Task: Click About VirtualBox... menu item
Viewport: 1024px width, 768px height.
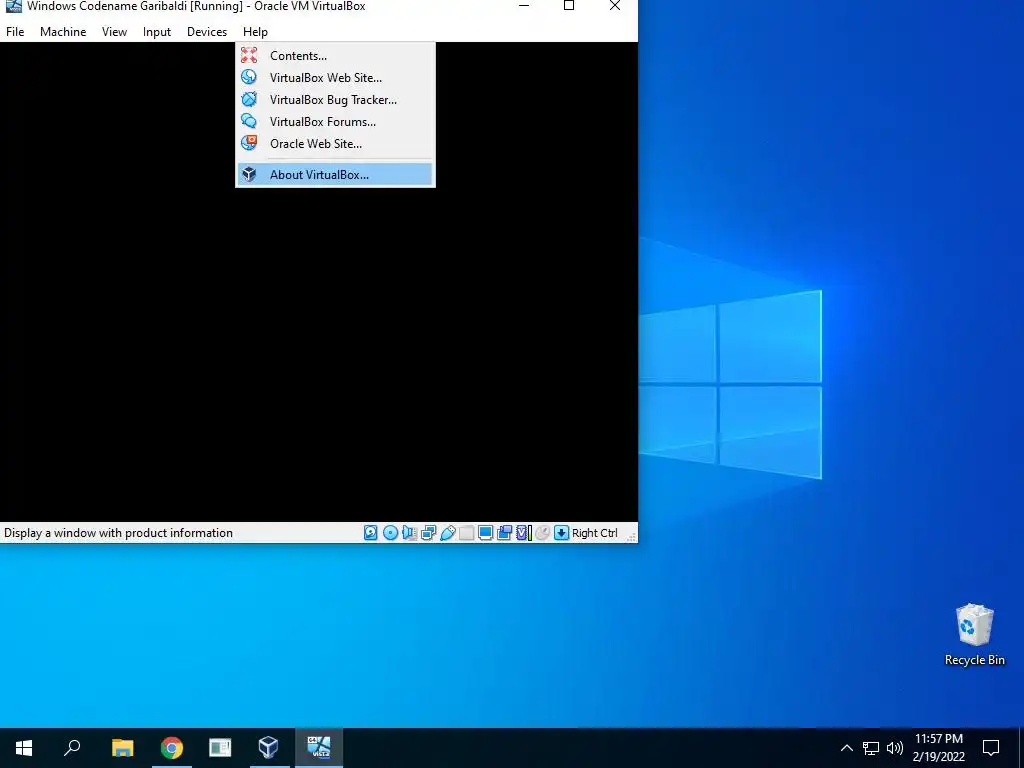Action: (335, 174)
